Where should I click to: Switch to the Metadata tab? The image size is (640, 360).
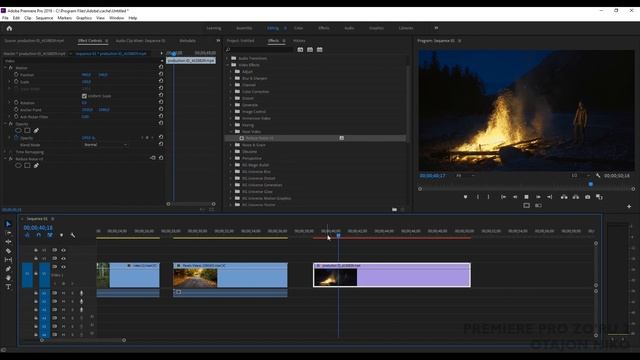(187, 41)
